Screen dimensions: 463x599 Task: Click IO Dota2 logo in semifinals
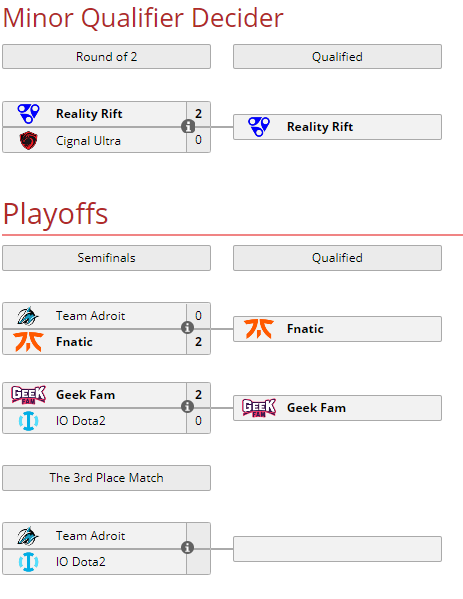pos(29,421)
